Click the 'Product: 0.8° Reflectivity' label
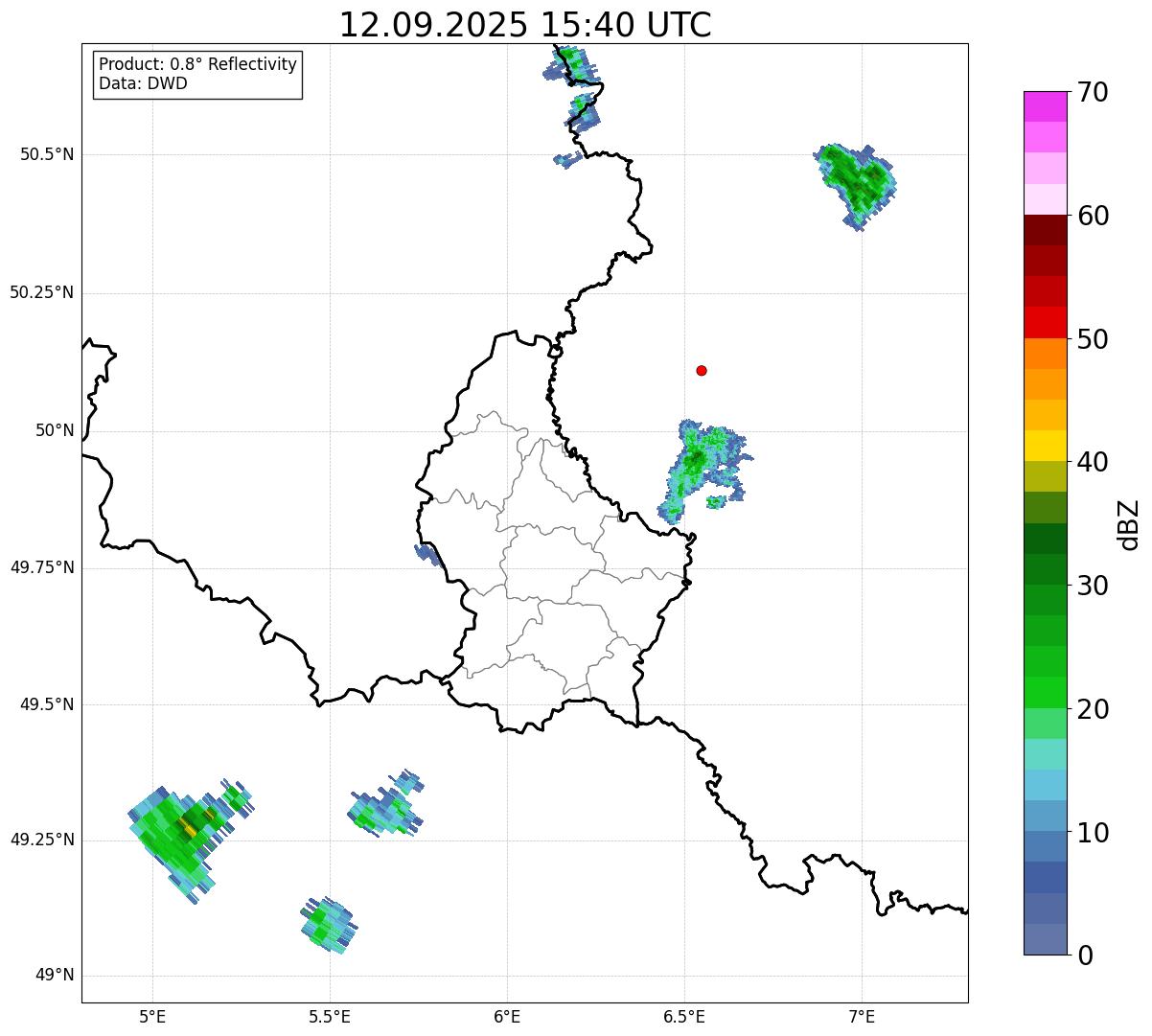 [198, 64]
